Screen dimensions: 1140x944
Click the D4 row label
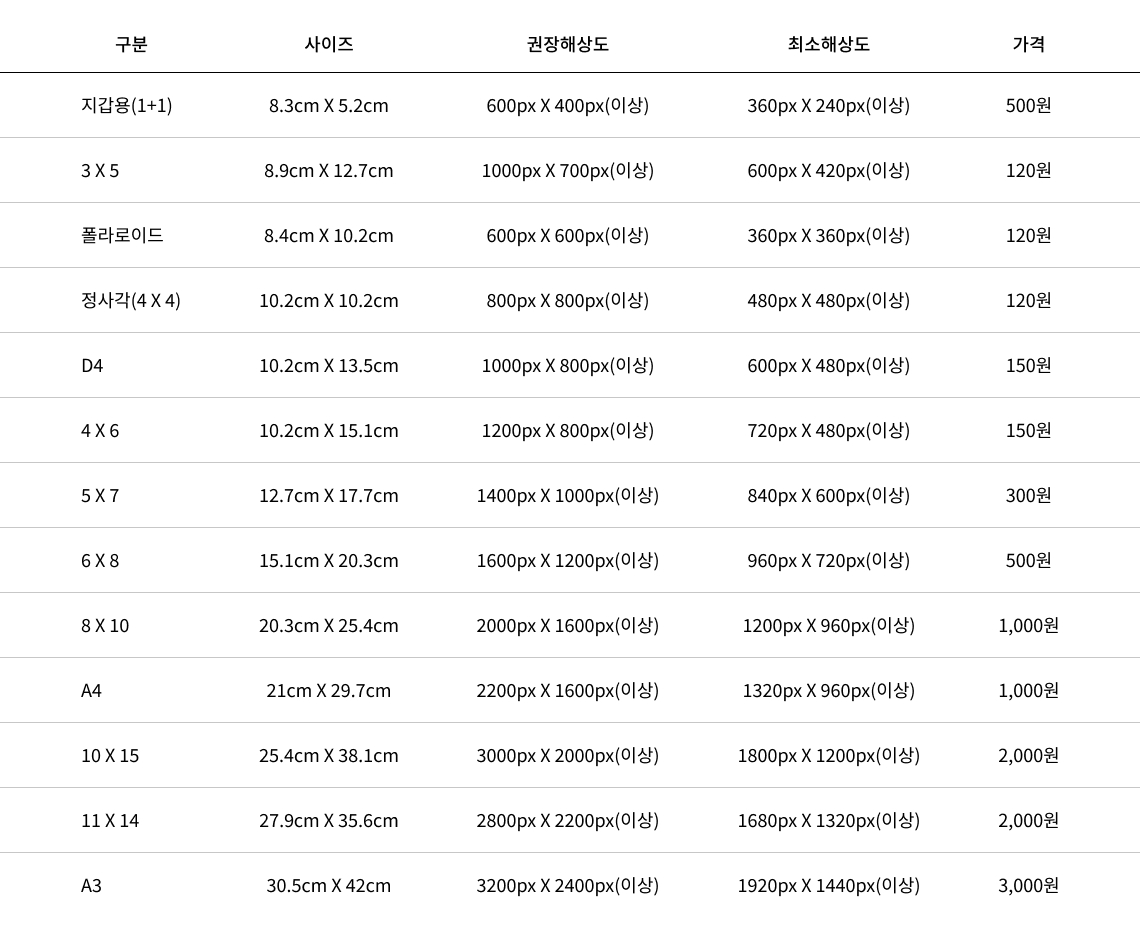92,366
